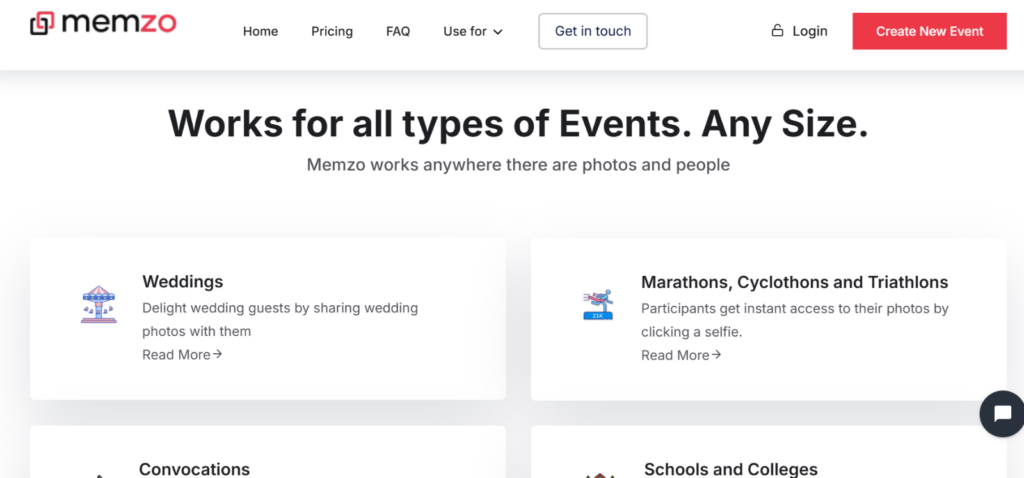Click the marathon selfie description text
The height and width of the screenshot is (478, 1024).
[794, 319]
